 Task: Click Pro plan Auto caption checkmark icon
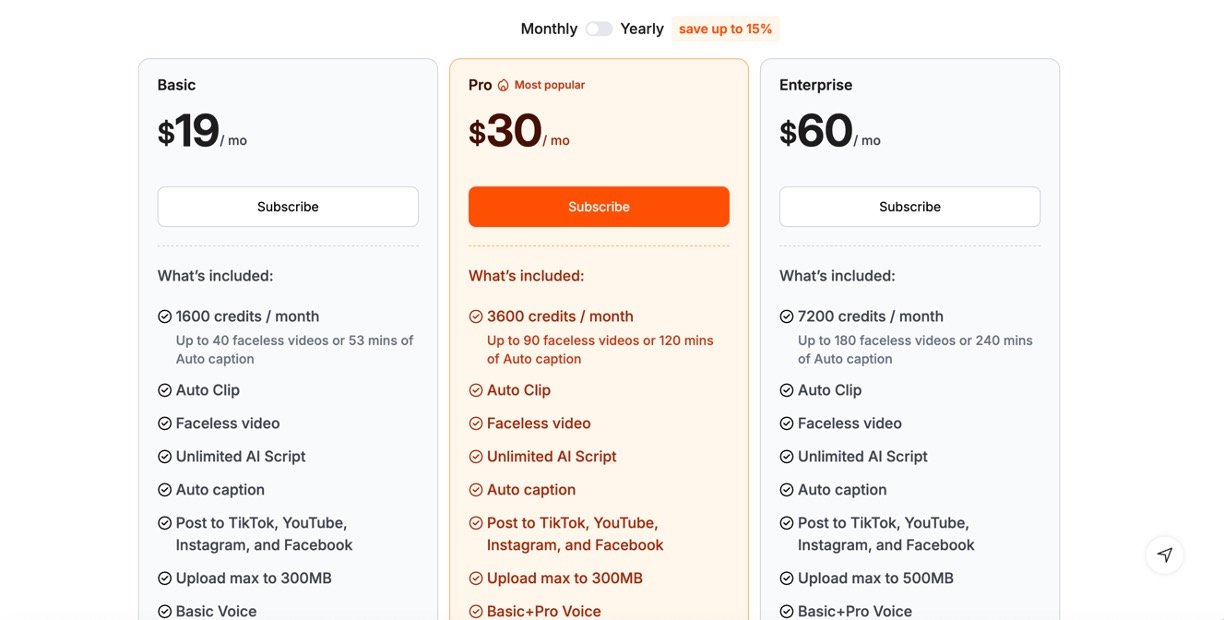click(x=476, y=490)
